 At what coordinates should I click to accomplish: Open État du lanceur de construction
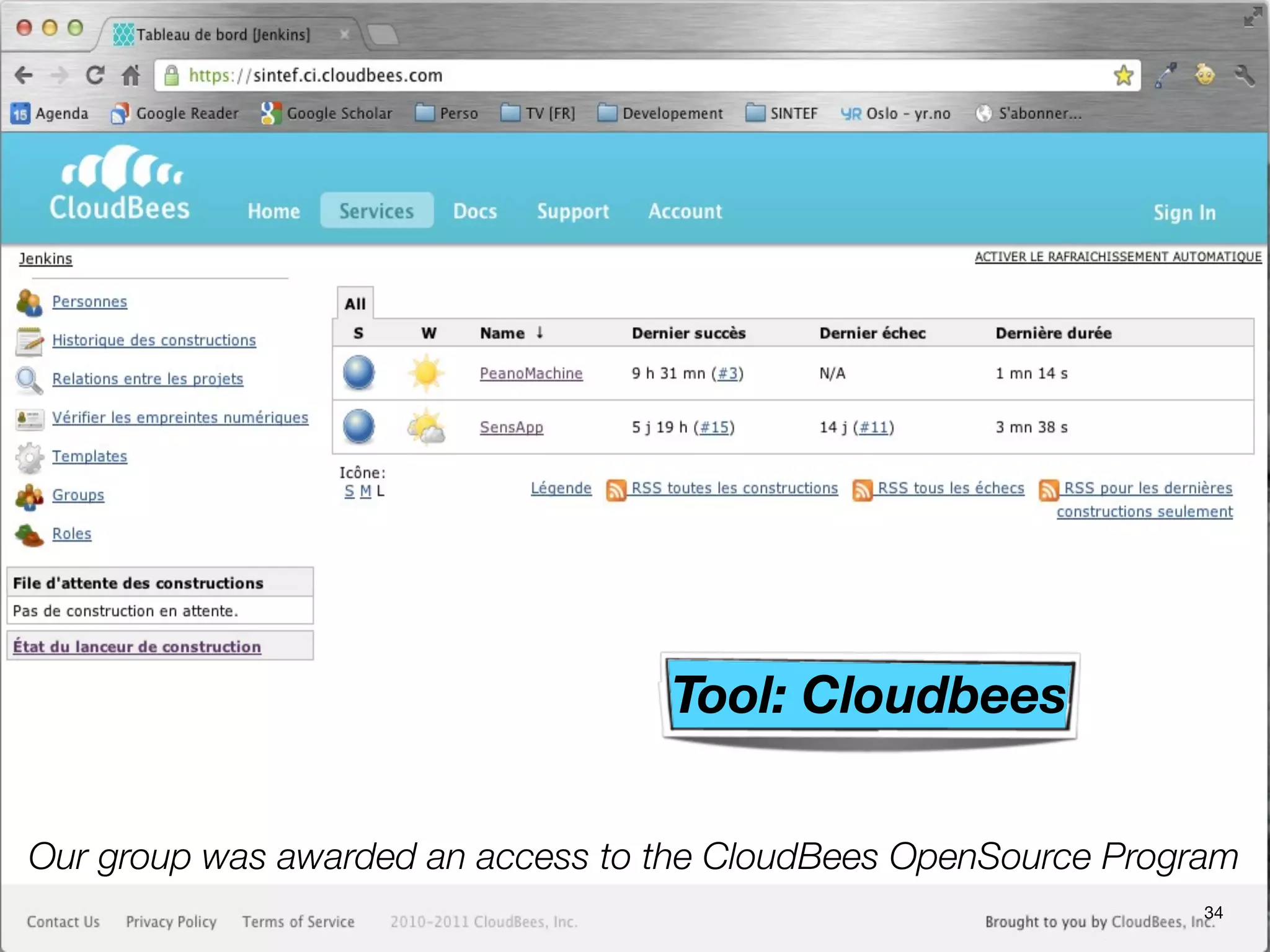click(x=137, y=646)
